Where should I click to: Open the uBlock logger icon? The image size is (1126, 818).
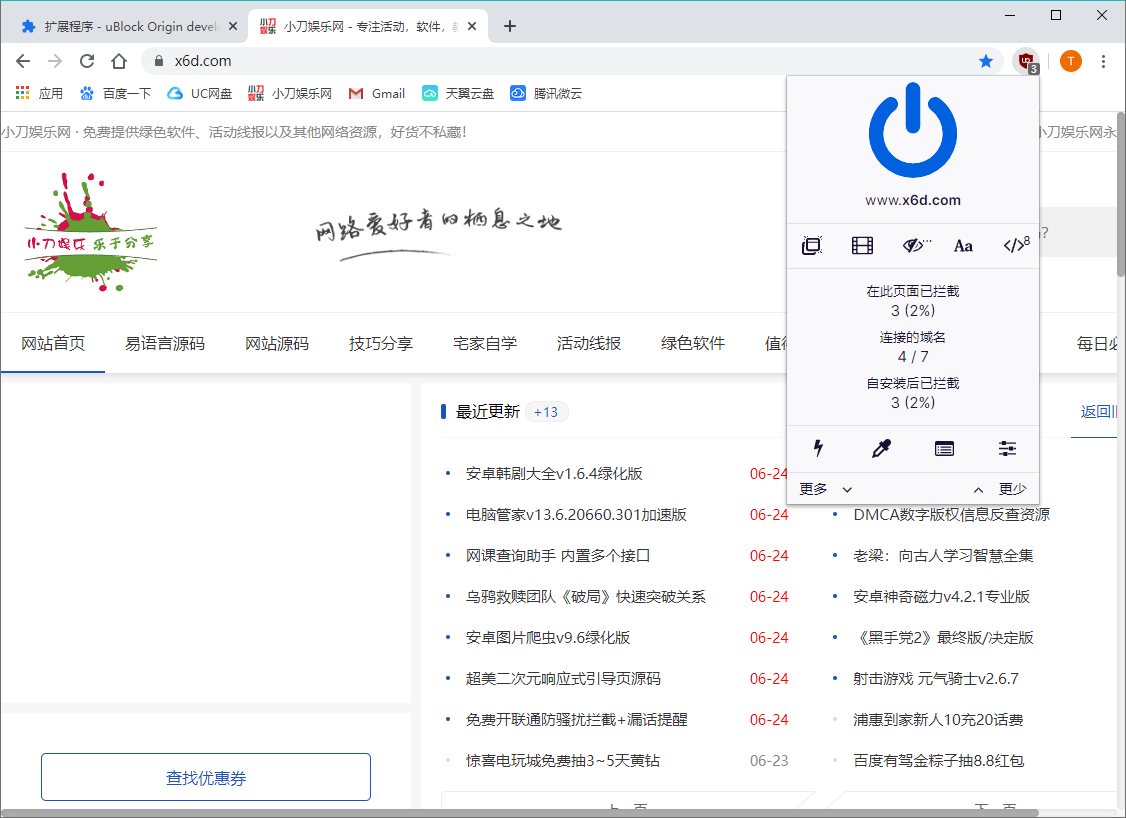pos(944,449)
